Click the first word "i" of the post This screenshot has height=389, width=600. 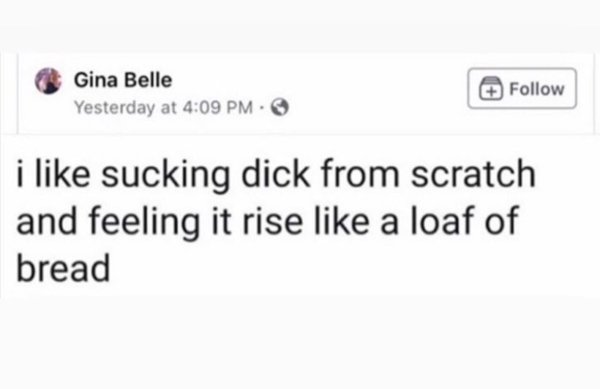tap(20, 175)
